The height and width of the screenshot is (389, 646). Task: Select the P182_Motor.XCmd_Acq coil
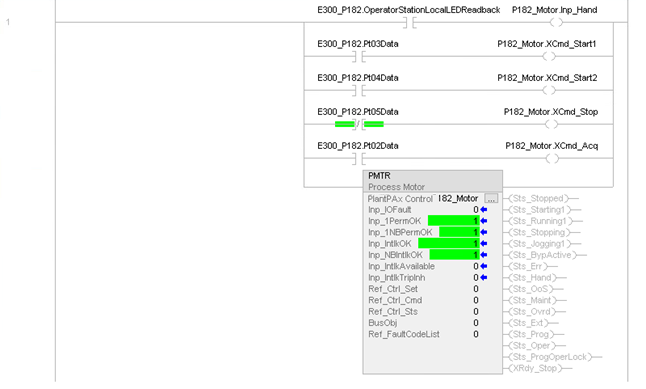coord(552,158)
